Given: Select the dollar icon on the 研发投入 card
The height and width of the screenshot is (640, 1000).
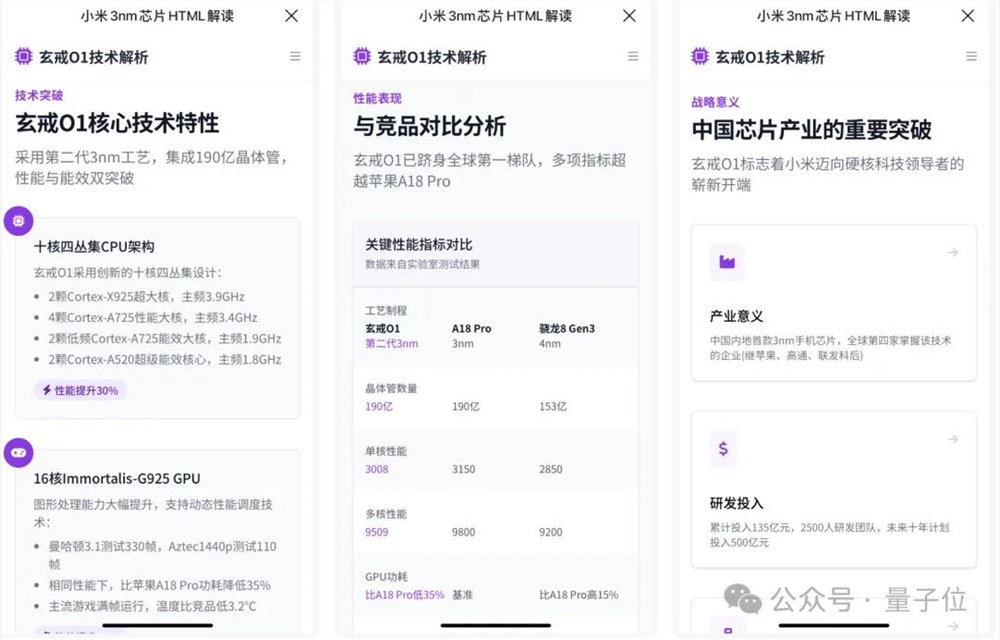Looking at the screenshot, I should pos(723,449).
